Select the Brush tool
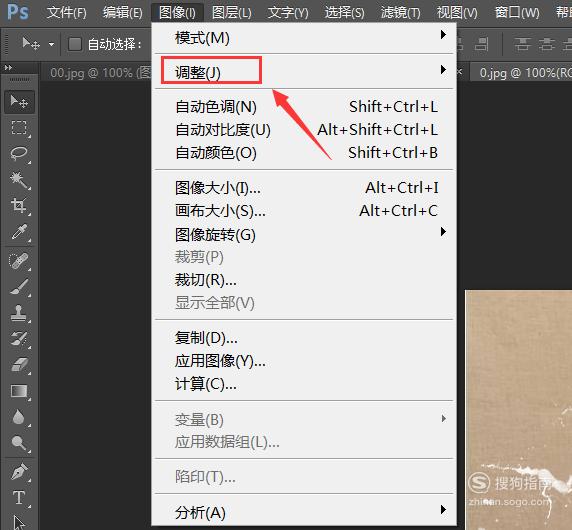 19,287
